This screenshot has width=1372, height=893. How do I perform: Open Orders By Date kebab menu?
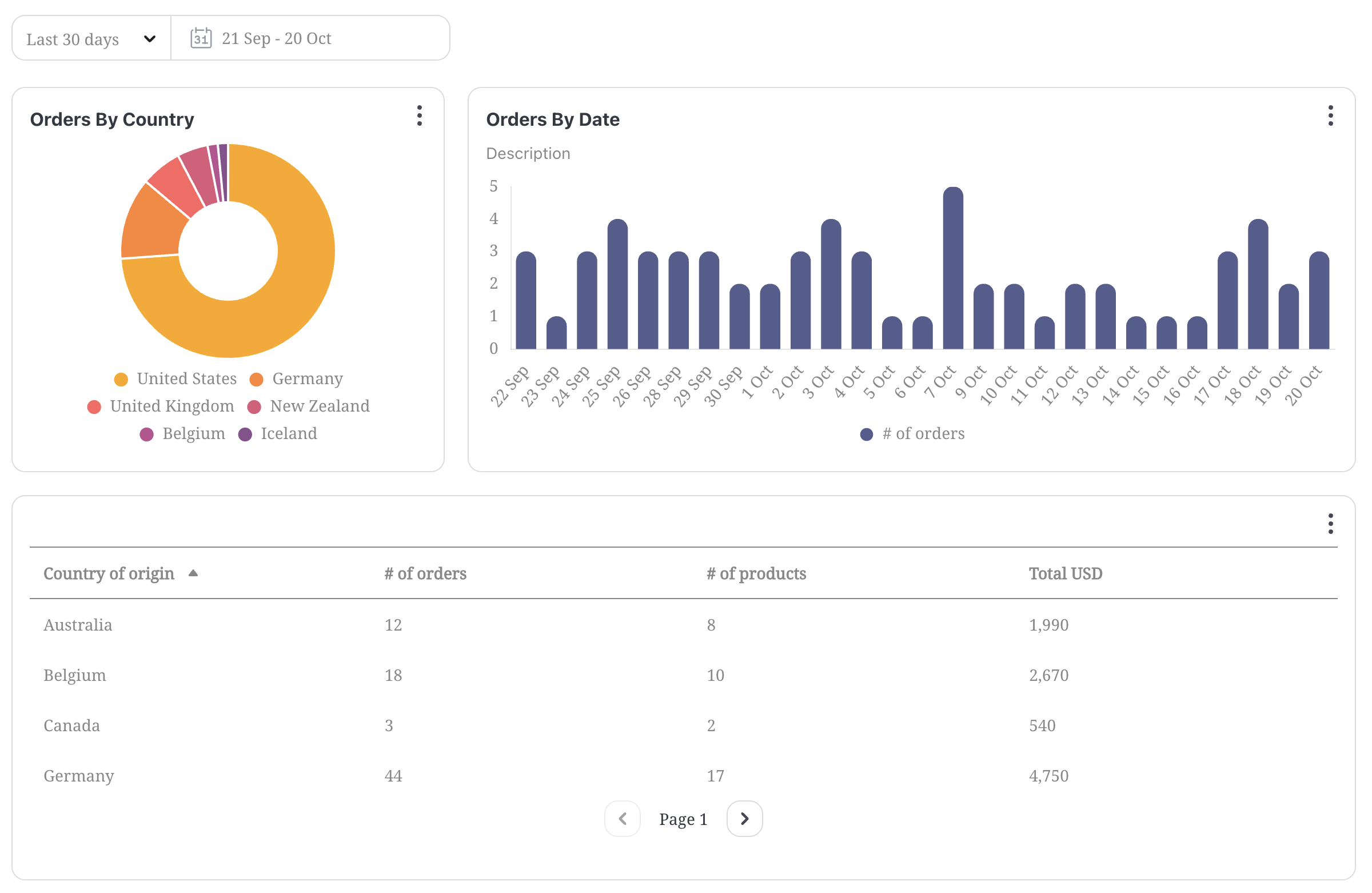1330,116
